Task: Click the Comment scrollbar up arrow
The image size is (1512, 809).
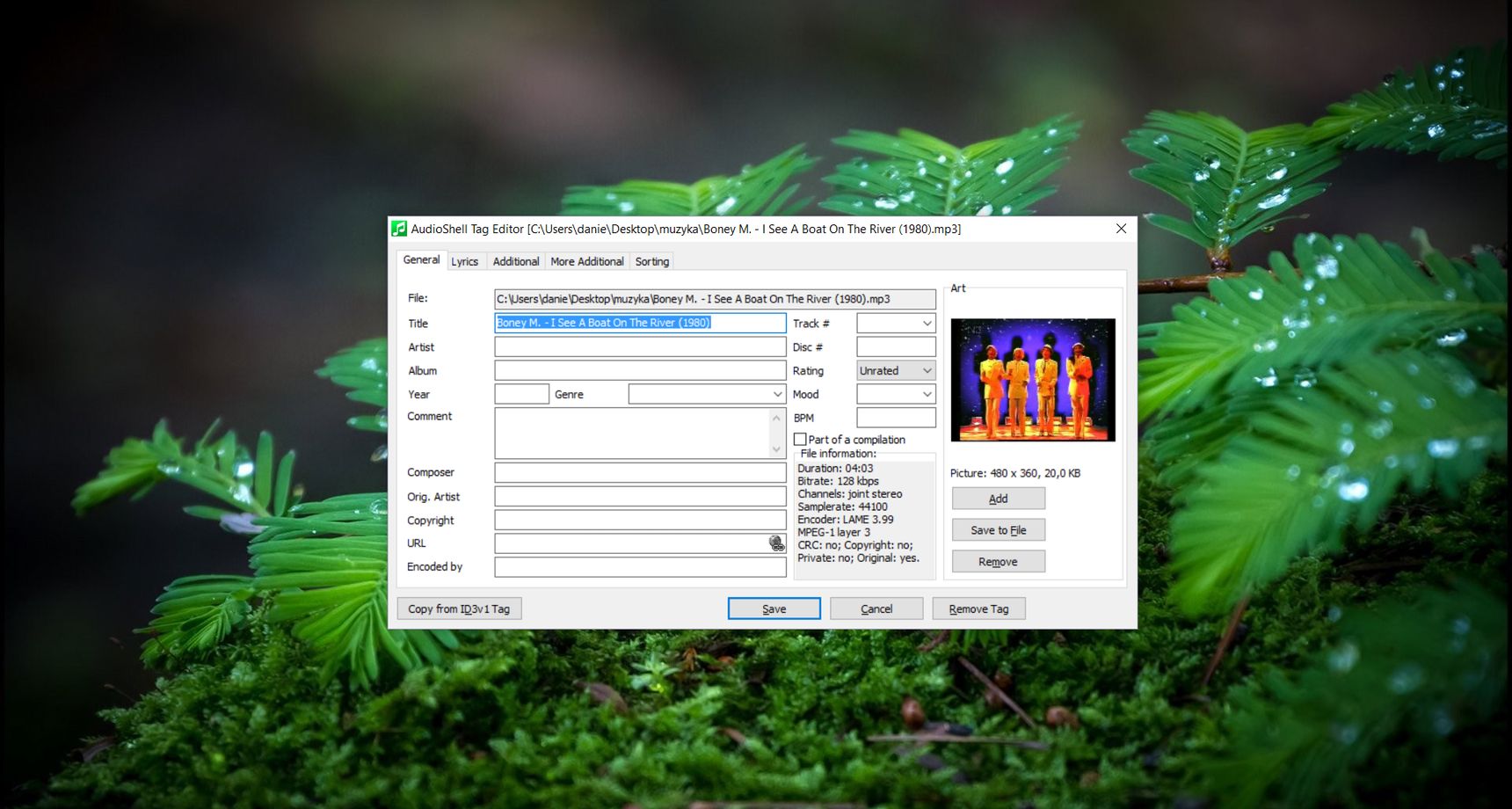Action: point(776,418)
